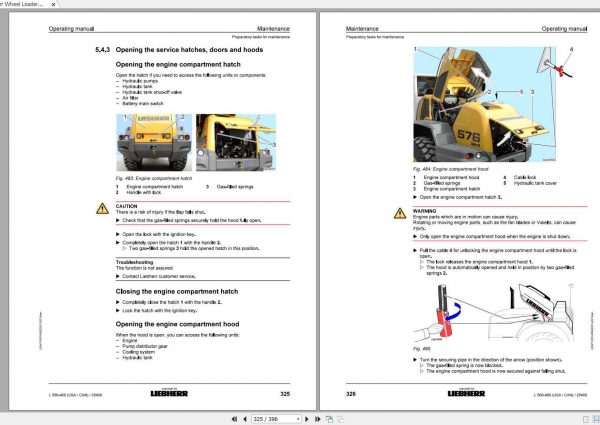Click the 576 loader engine hood illustration
The height and width of the screenshot is (425, 600).
484,104
